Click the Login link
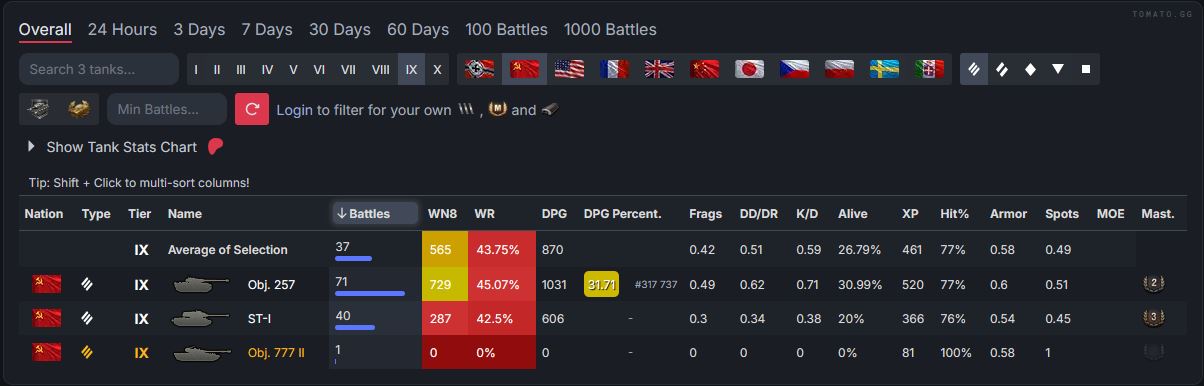Viewport: 1204px width, 386px height. (294, 110)
